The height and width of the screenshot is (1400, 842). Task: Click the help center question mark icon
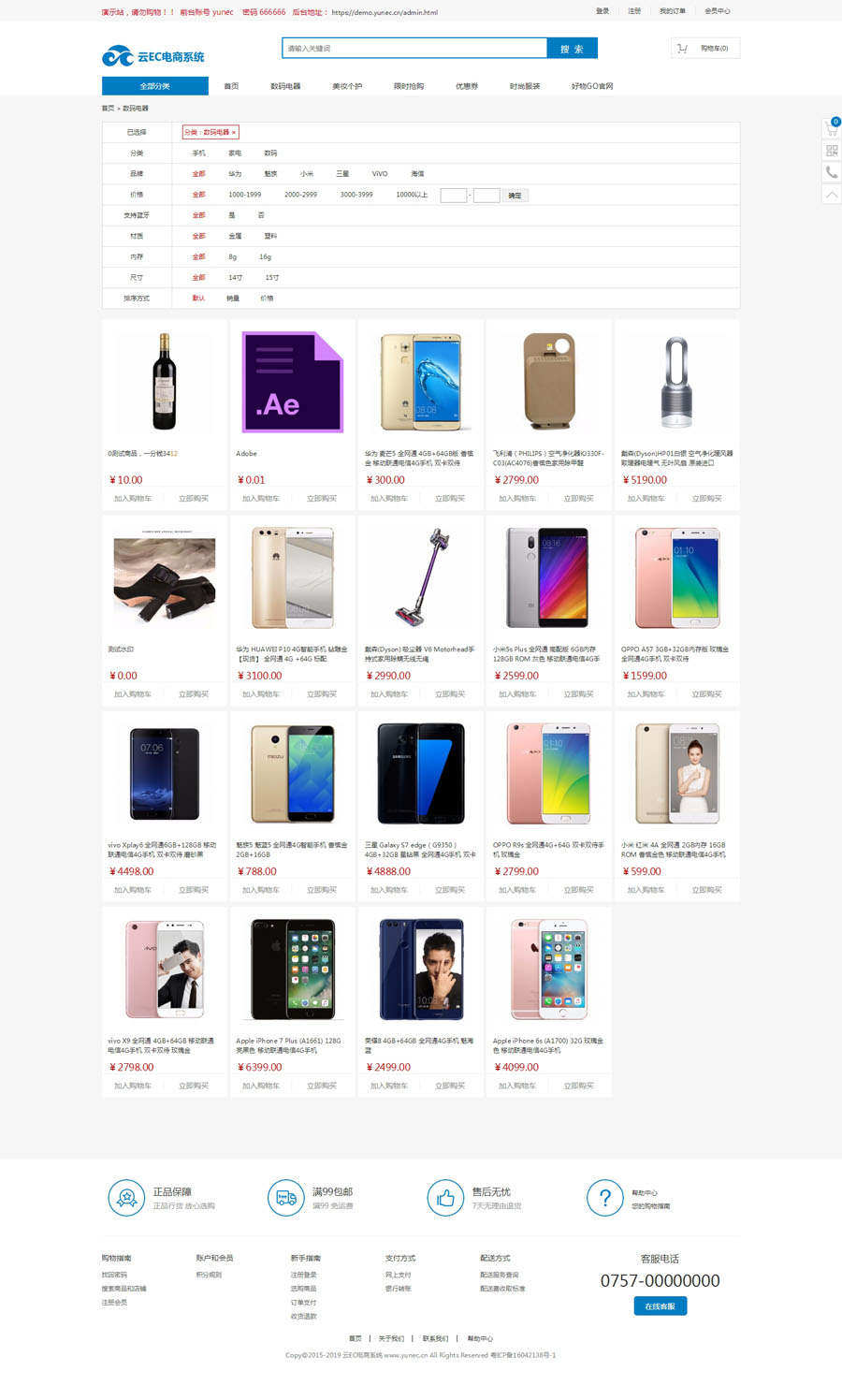click(605, 1198)
